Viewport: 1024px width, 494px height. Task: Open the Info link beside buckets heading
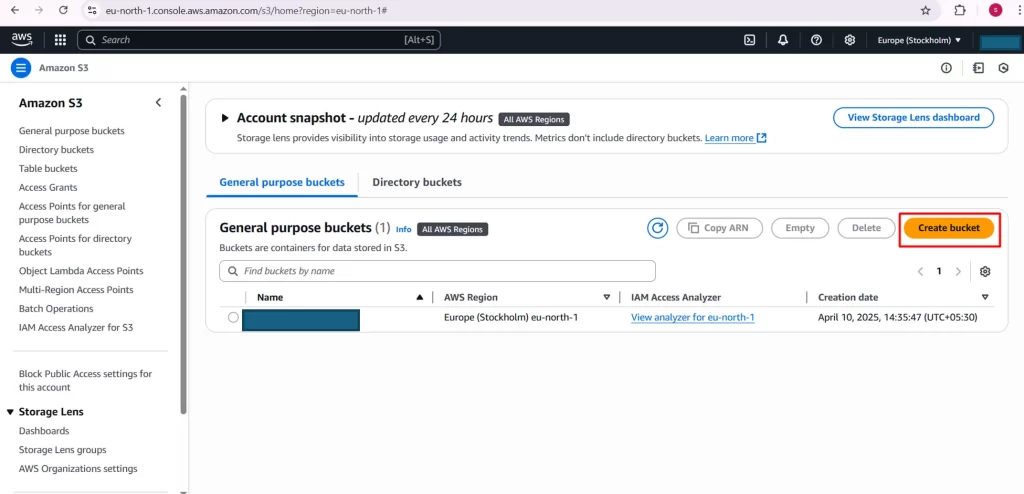404,229
